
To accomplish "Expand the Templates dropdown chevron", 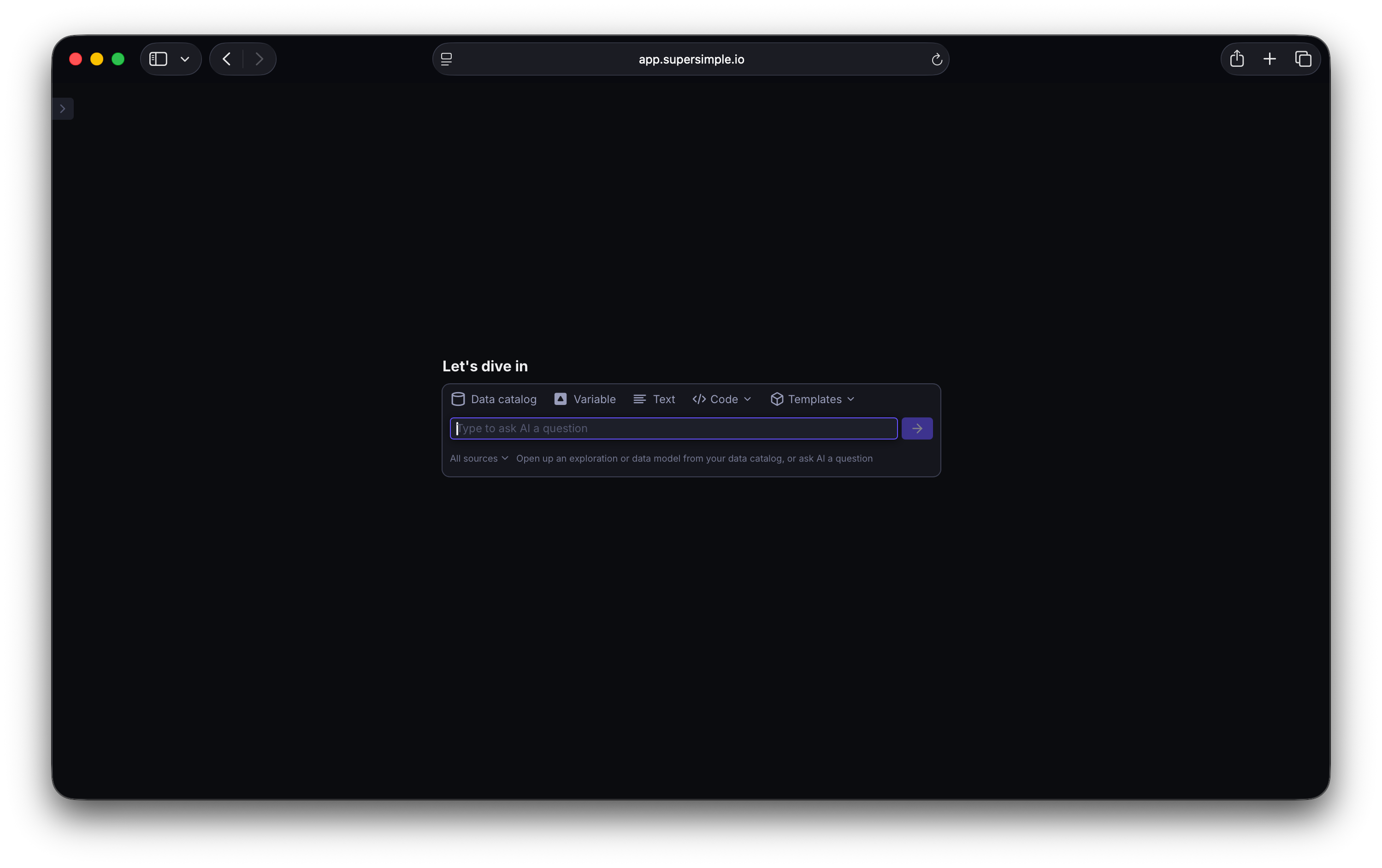I will pyautogui.click(x=850, y=399).
